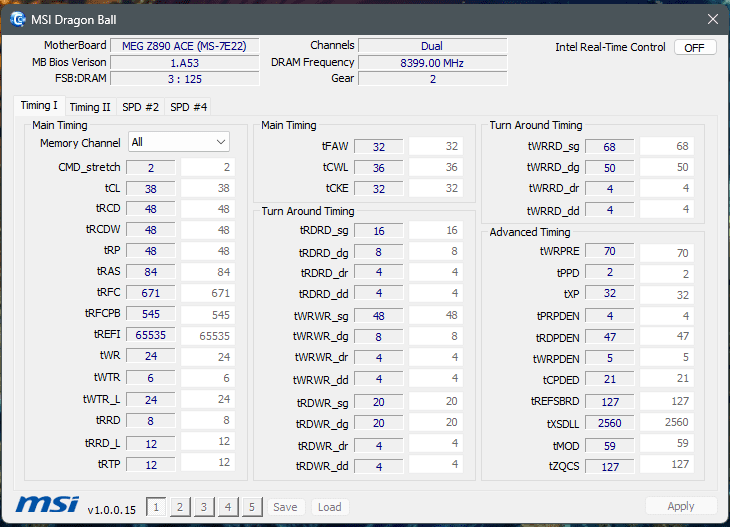Select profile slot 5 button
This screenshot has width=730, height=527.
tap(252, 507)
